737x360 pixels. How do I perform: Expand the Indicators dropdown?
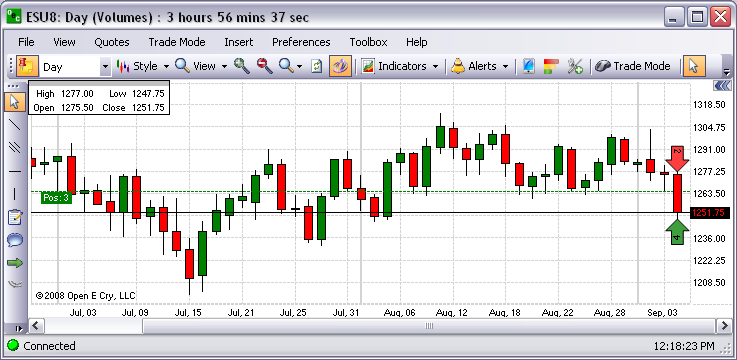pos(401,66)
